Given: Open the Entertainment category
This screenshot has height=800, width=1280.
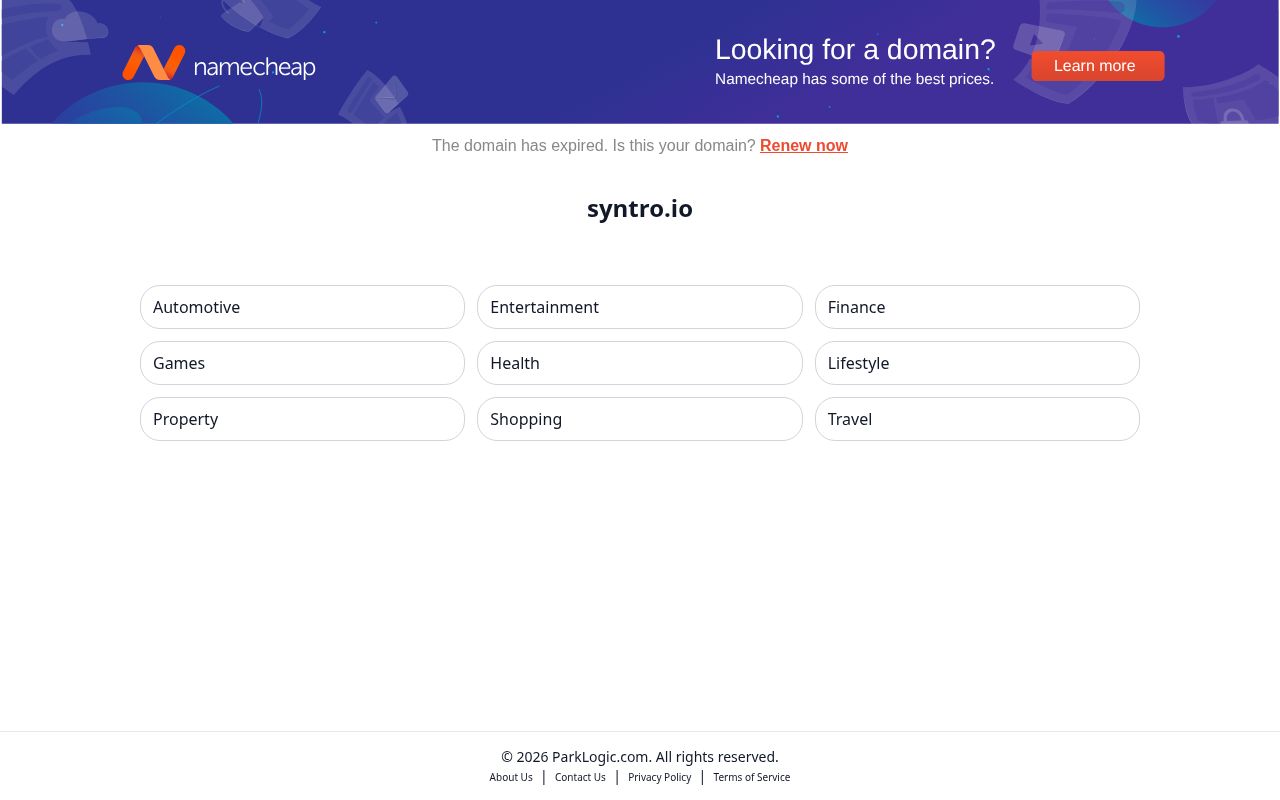Looking at the screenshot, I should [640, 307].
